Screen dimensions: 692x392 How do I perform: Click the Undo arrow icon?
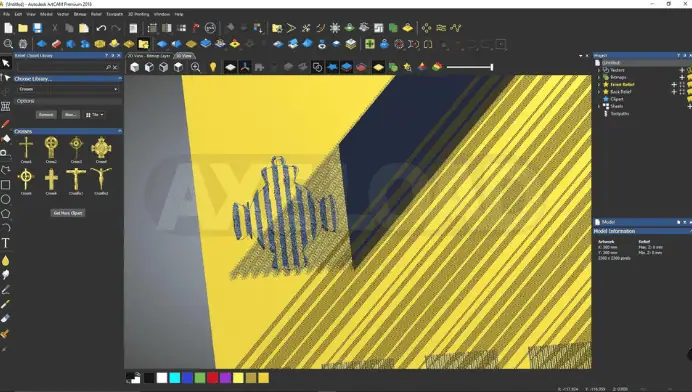pos(101,28)
